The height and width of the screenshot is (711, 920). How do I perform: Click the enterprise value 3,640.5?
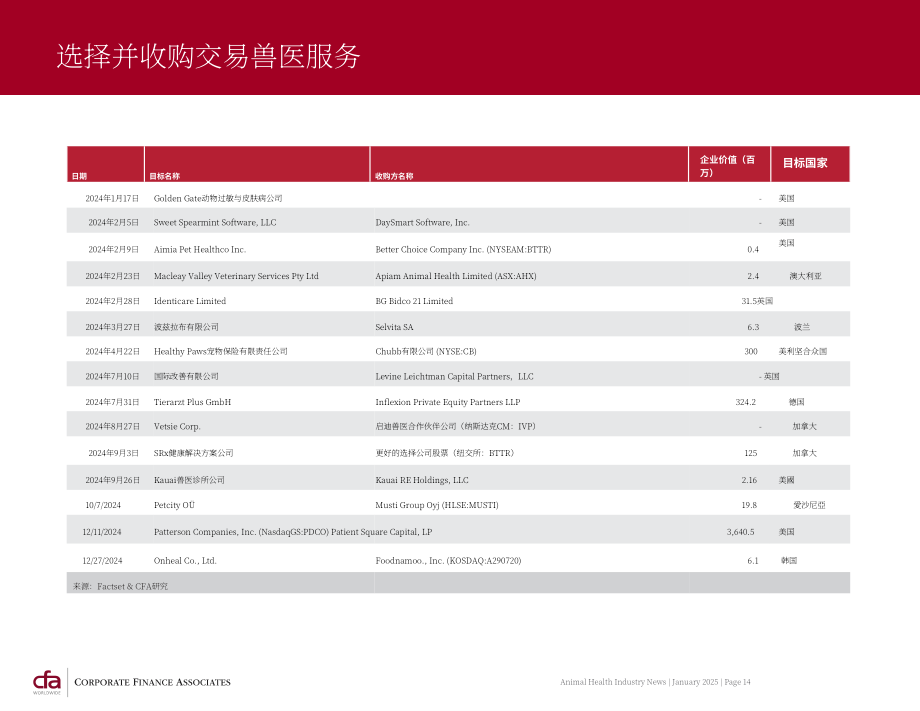[x=740, y=532]
